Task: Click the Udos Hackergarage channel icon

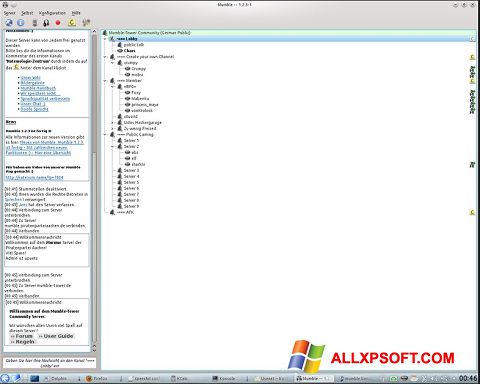Action: (120, 123)
